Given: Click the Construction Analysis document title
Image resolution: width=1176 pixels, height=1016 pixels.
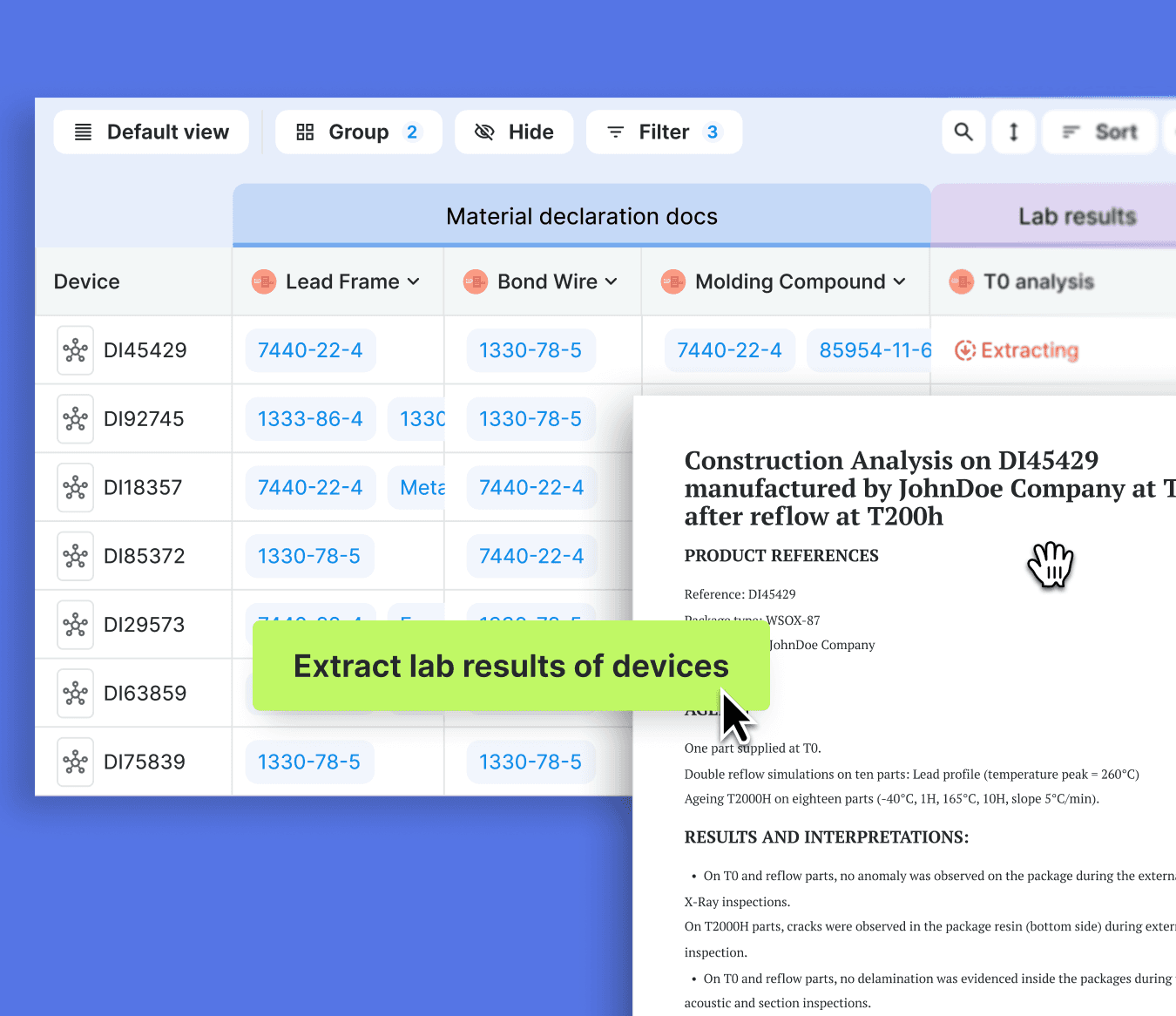Looking at the screenshot, I should point(930,488).
